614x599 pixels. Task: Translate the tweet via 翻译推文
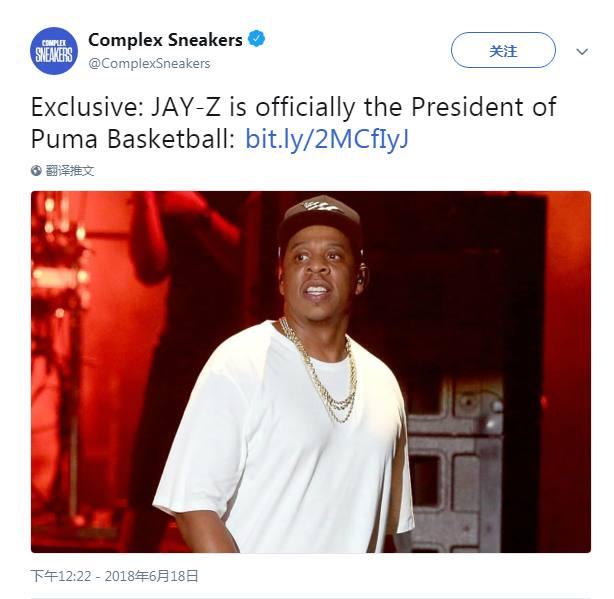click(70, 170)
